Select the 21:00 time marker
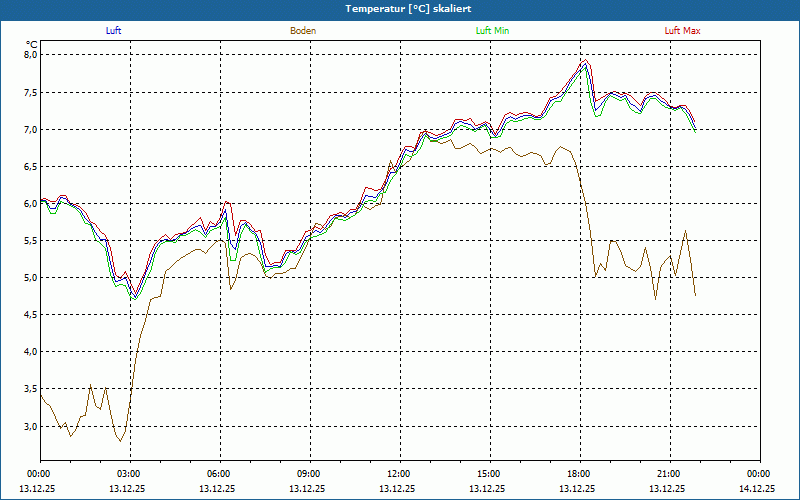The height and width of the screenshot is (500, 800). [x=669, y=473]
